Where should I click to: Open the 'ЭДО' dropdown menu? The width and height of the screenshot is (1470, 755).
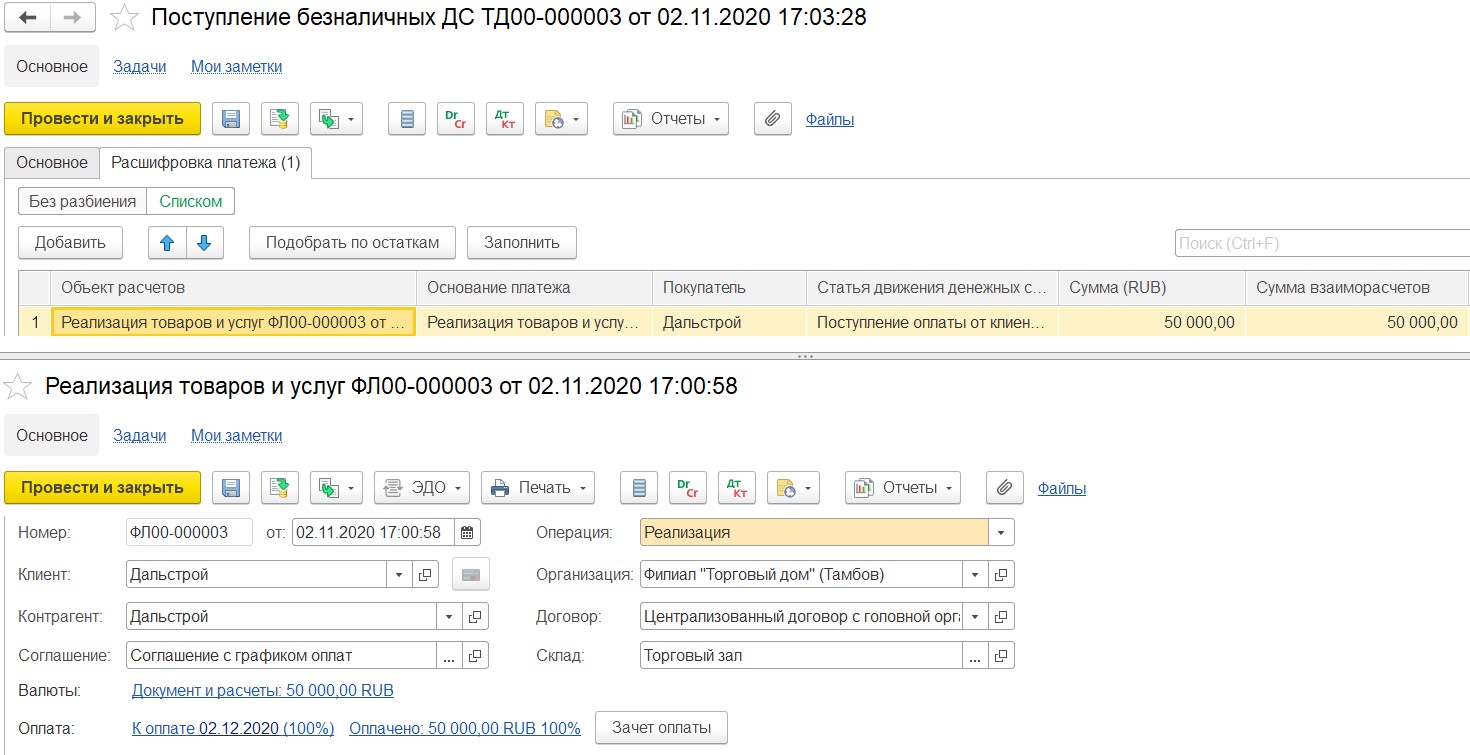click(422, 488)
